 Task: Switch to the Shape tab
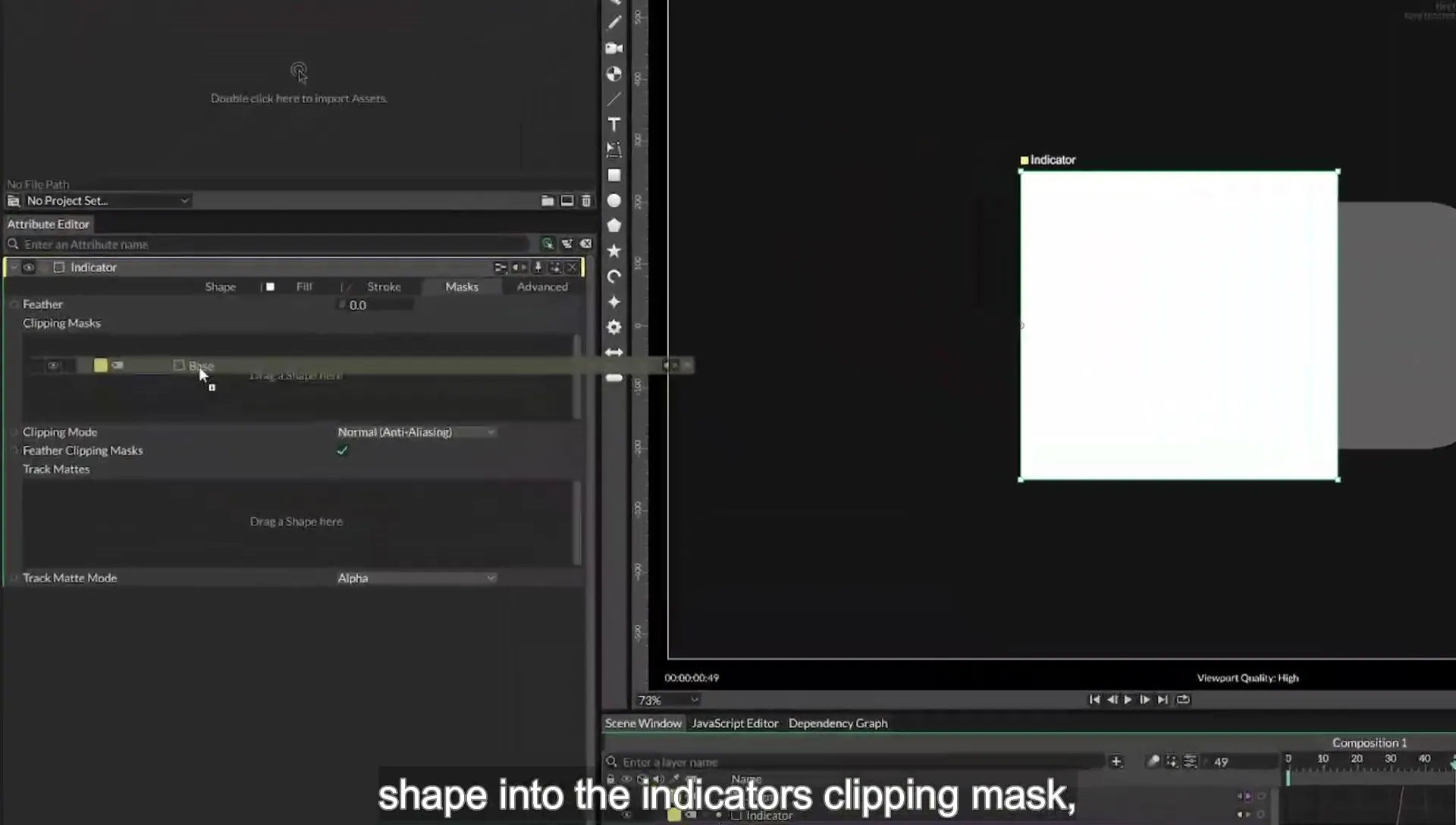point(221,287)
